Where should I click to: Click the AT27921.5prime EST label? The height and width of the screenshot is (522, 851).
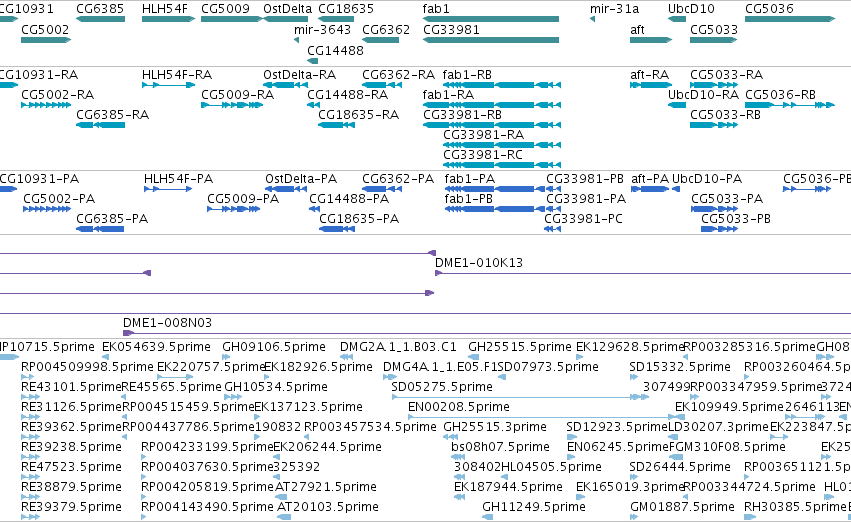point(326,487)
